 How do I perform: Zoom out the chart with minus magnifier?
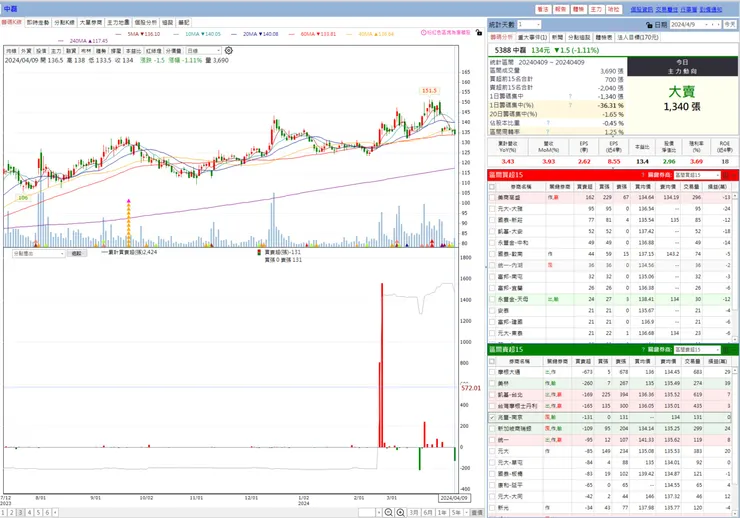388,512
